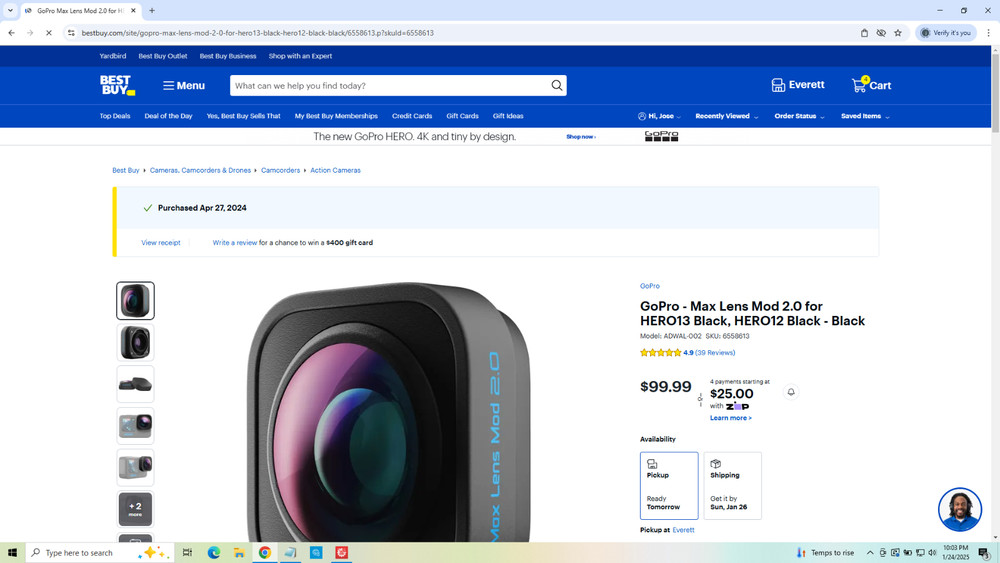Launch Microsoft Edge from taskbar
Screen dimensions: 1000x563
pyautogui.click(x=214, y=553)
